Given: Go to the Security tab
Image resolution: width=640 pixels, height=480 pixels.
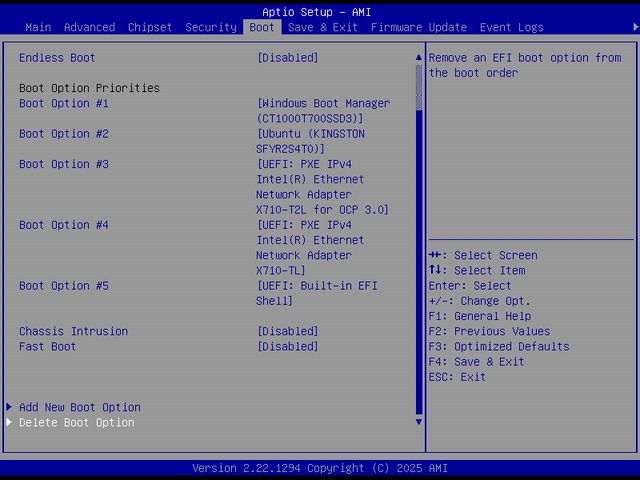Looking at the screenshot, I should coord(211,27).
